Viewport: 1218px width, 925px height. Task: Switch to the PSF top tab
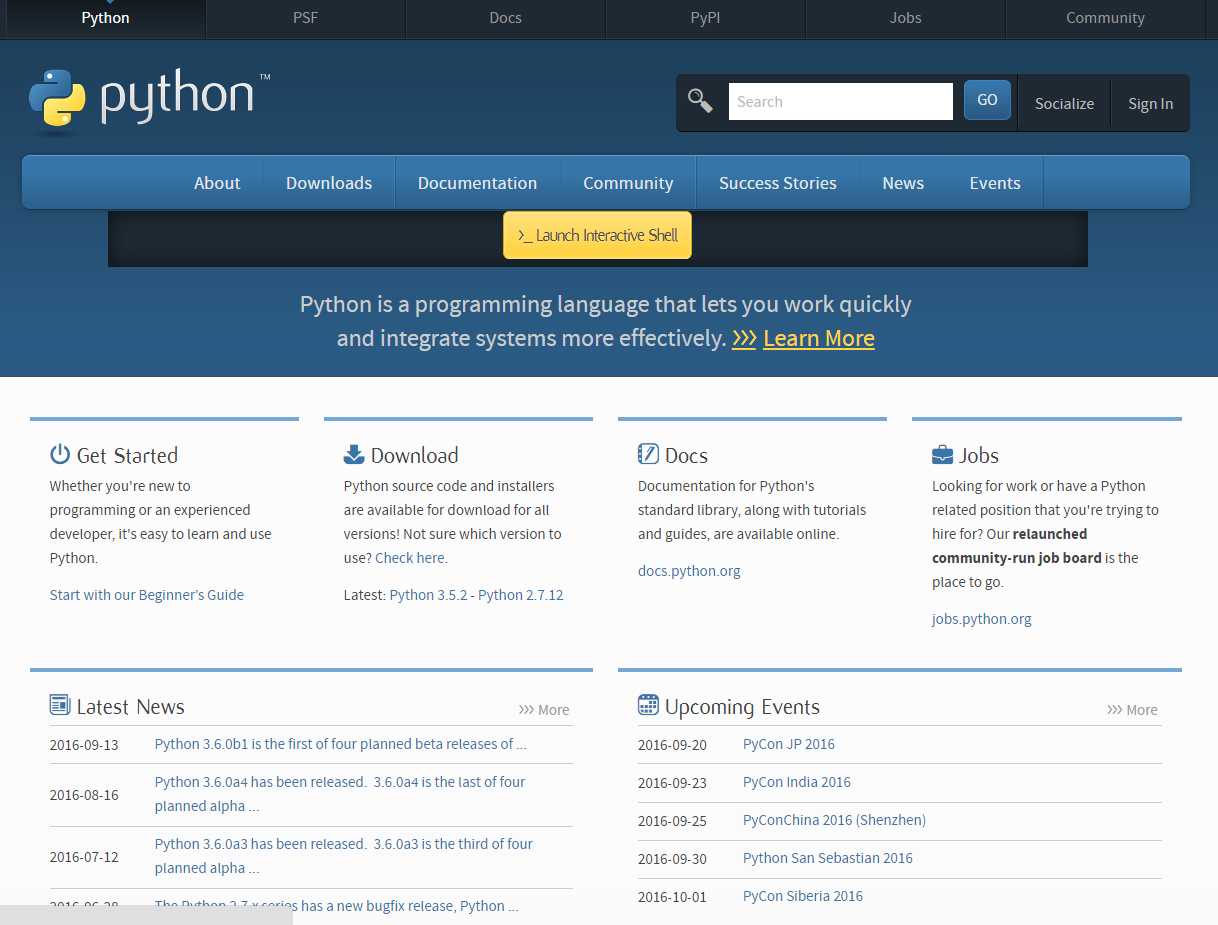pos(305,18)
